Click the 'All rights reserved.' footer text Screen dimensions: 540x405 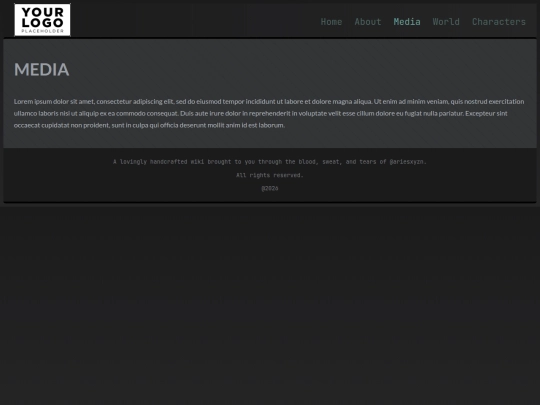pyautogui.click(x=270, y=175)
